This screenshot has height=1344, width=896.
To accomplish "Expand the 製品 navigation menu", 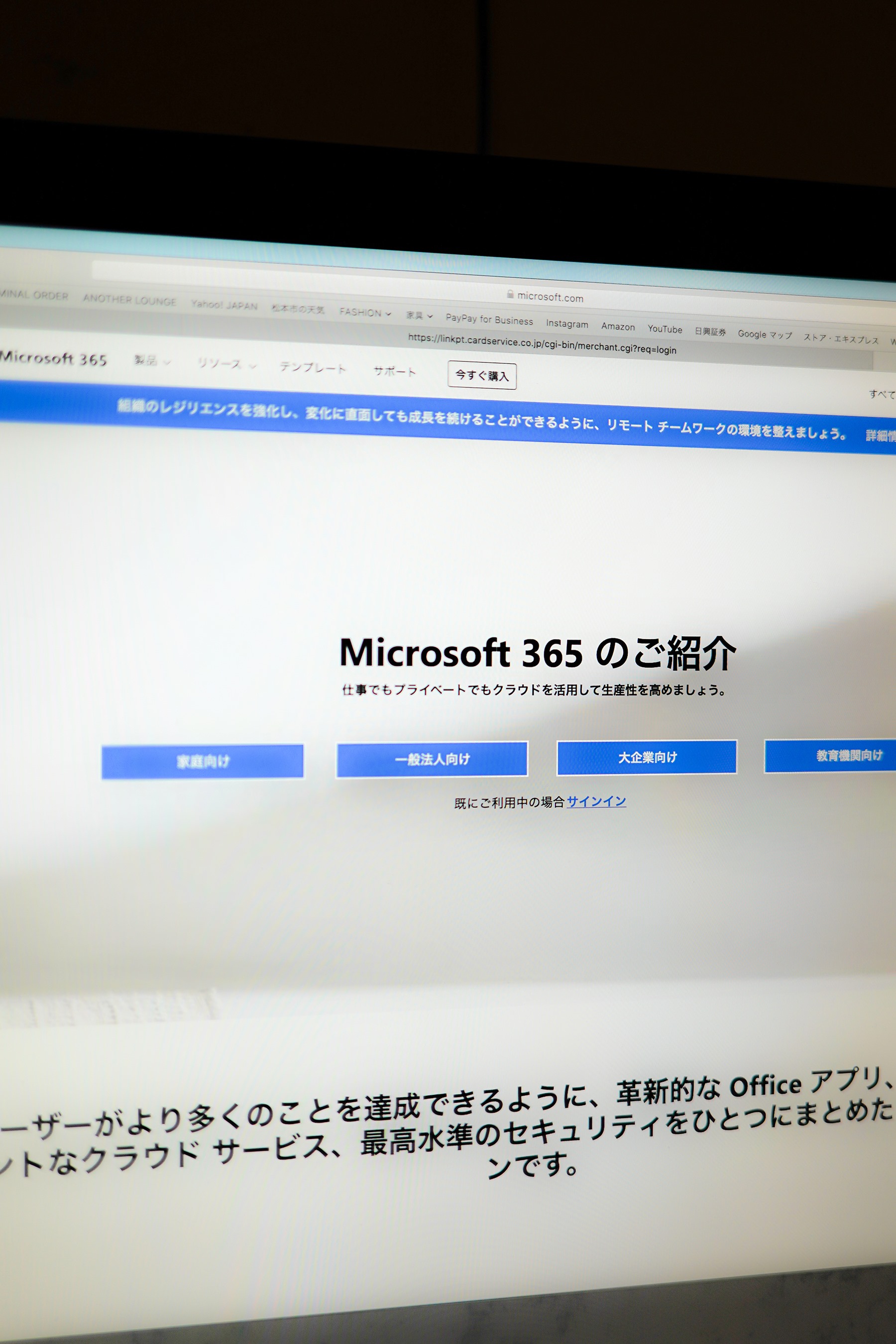I will coord(152,360).
